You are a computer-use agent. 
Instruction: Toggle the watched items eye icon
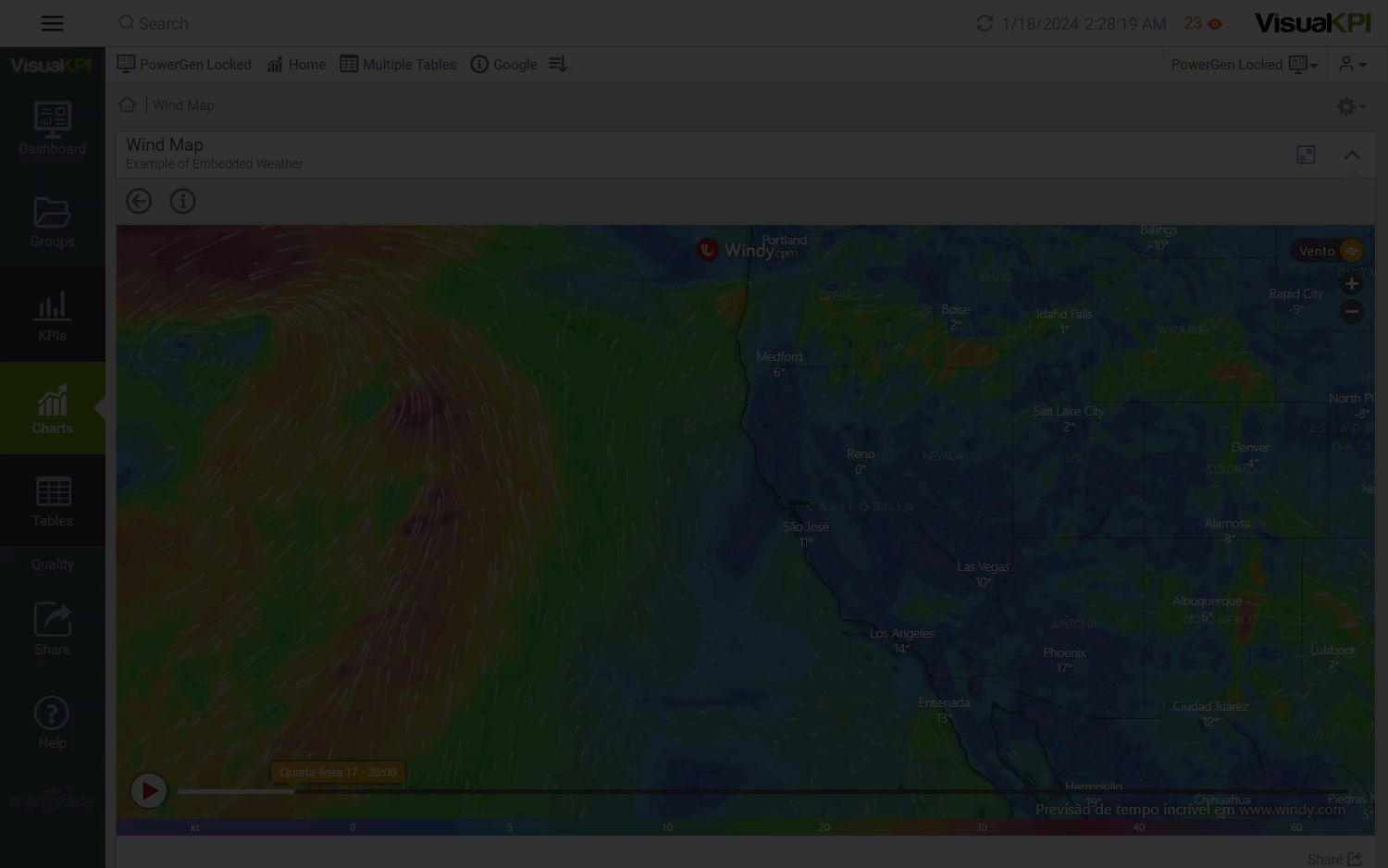tap(1215, 24)
